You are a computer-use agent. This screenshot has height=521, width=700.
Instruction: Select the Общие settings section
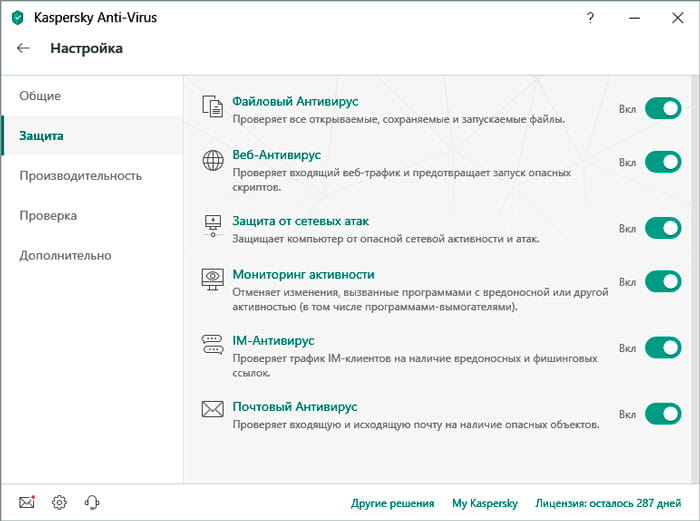coord(92,96)
